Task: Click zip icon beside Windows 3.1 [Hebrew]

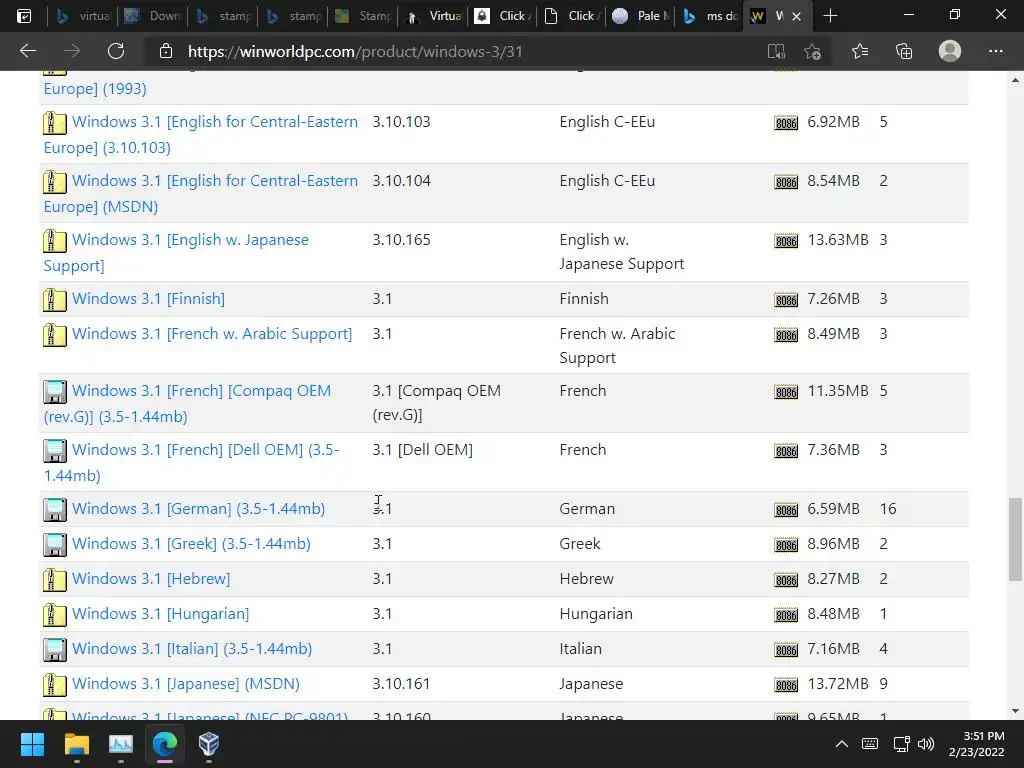Action: coord(55,580)
